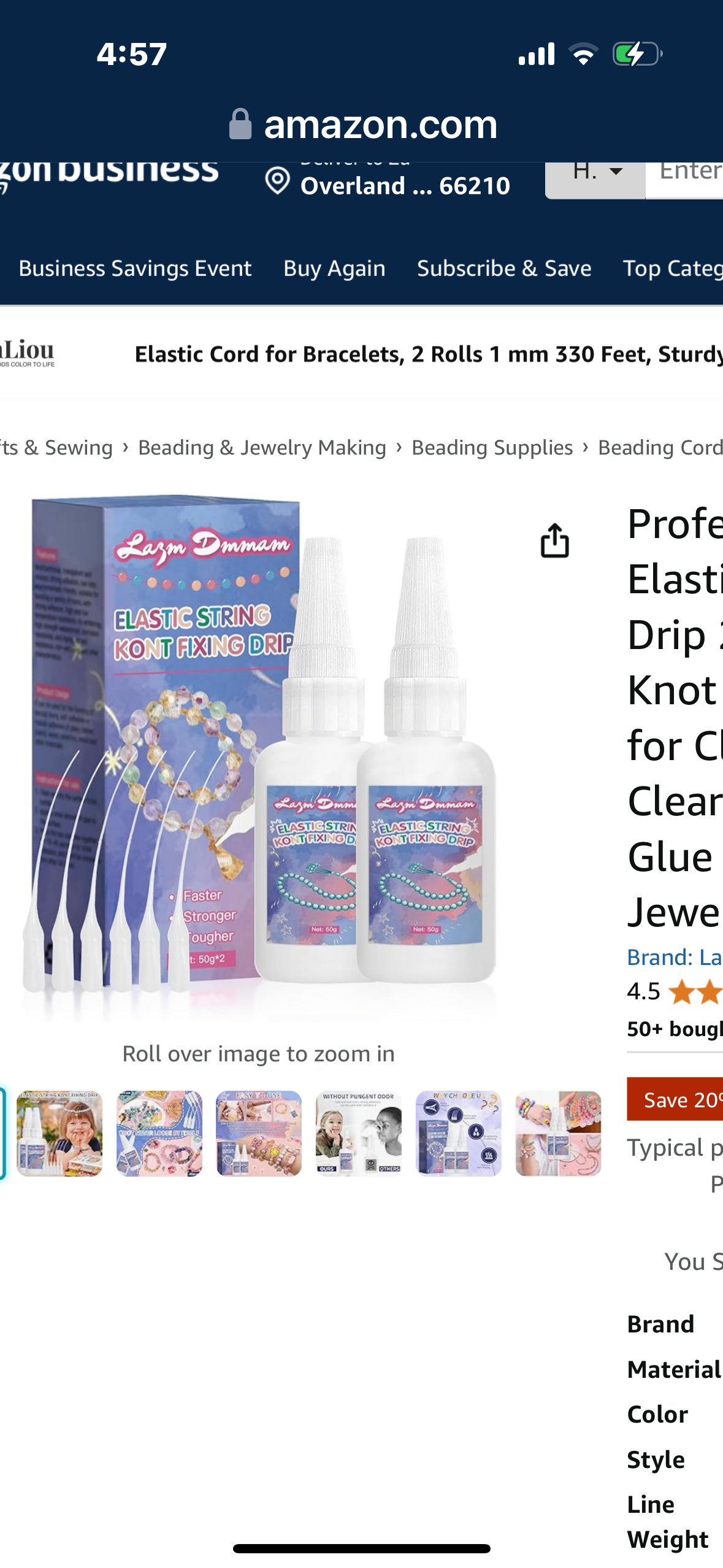Click the Brand link under product title
723x1568 pixels.
point(674,957)
